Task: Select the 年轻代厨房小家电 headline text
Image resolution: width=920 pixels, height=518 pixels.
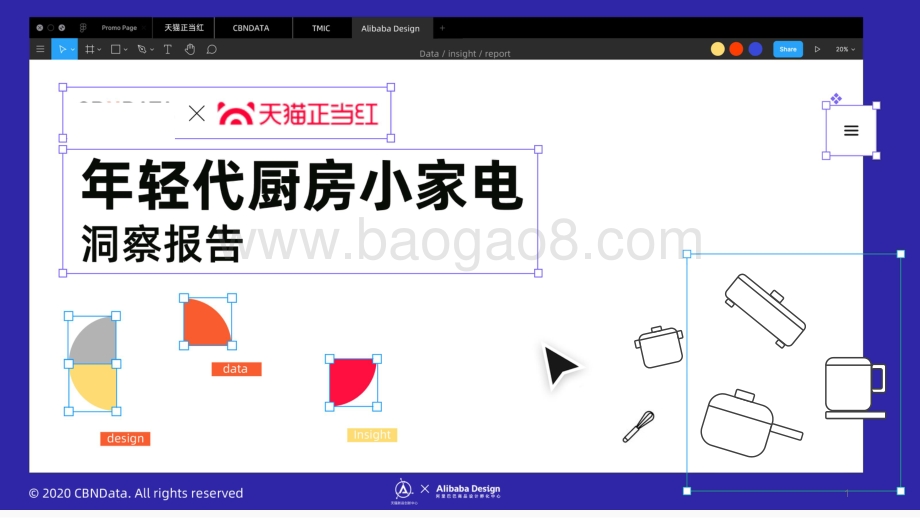Action: pyautogui.click(x=302, y=185)
